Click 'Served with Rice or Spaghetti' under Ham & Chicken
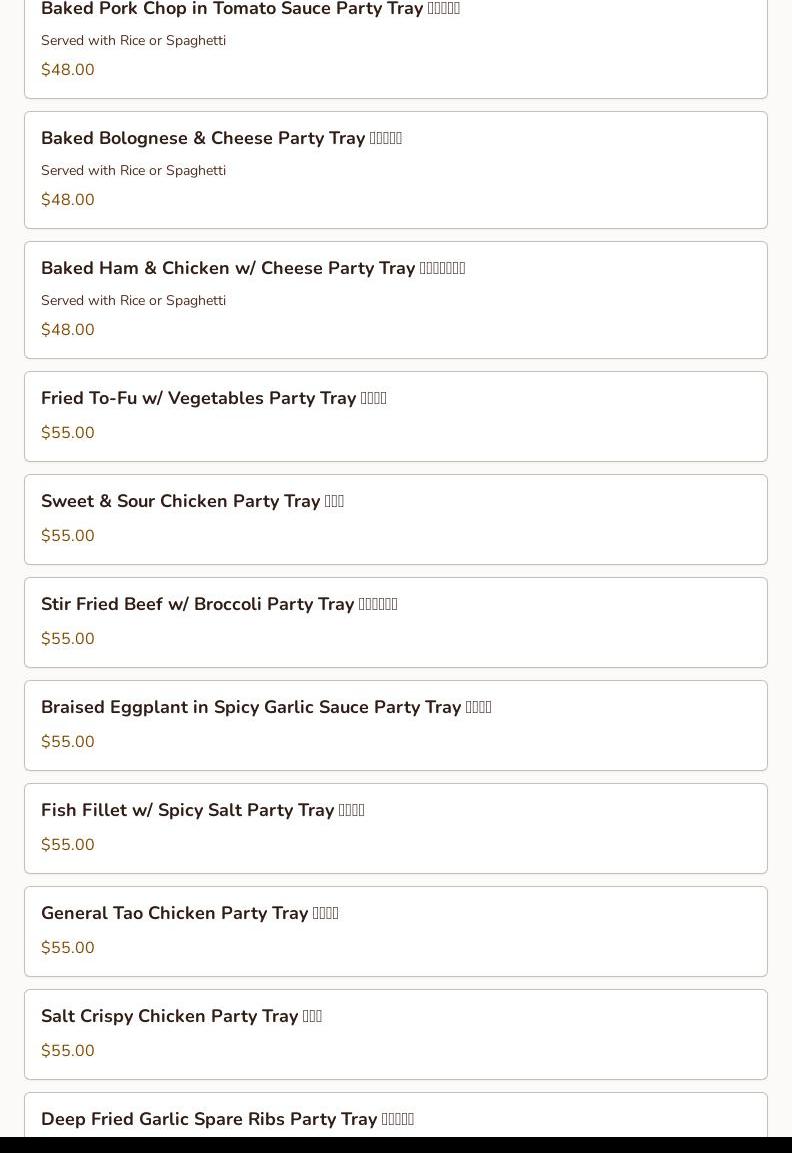 (x=133, y=300)
